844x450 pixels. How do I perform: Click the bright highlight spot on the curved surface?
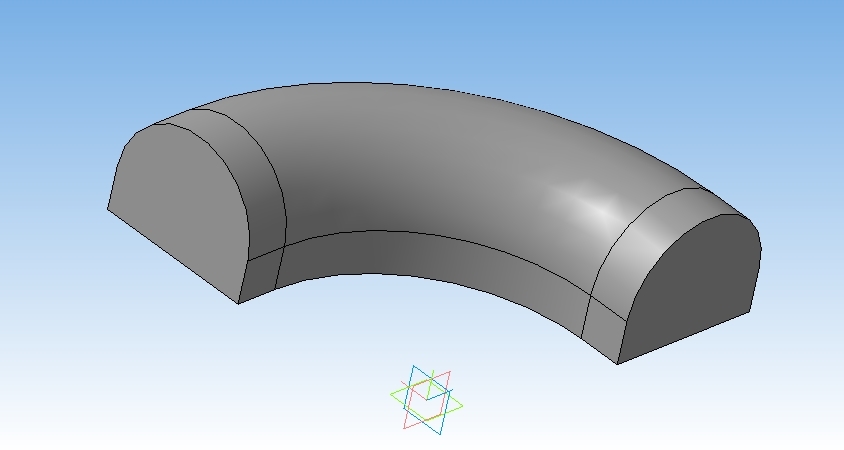tap(598, 210)
